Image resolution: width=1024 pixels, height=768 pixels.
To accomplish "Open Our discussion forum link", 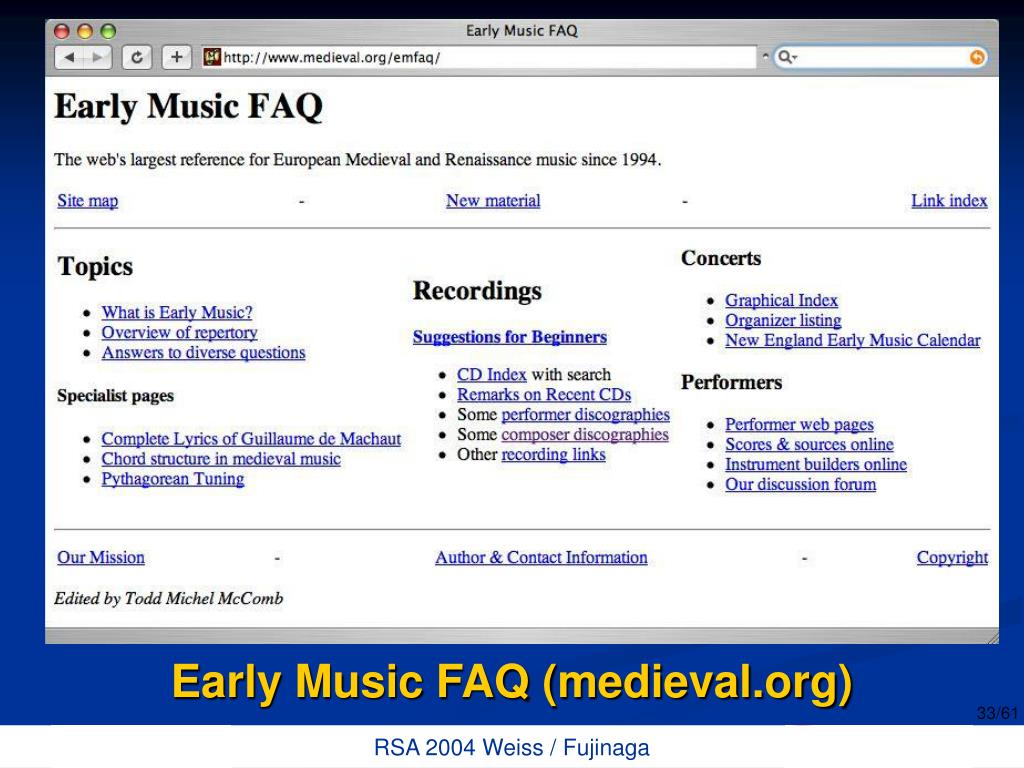I will click(x=801, y=485).
